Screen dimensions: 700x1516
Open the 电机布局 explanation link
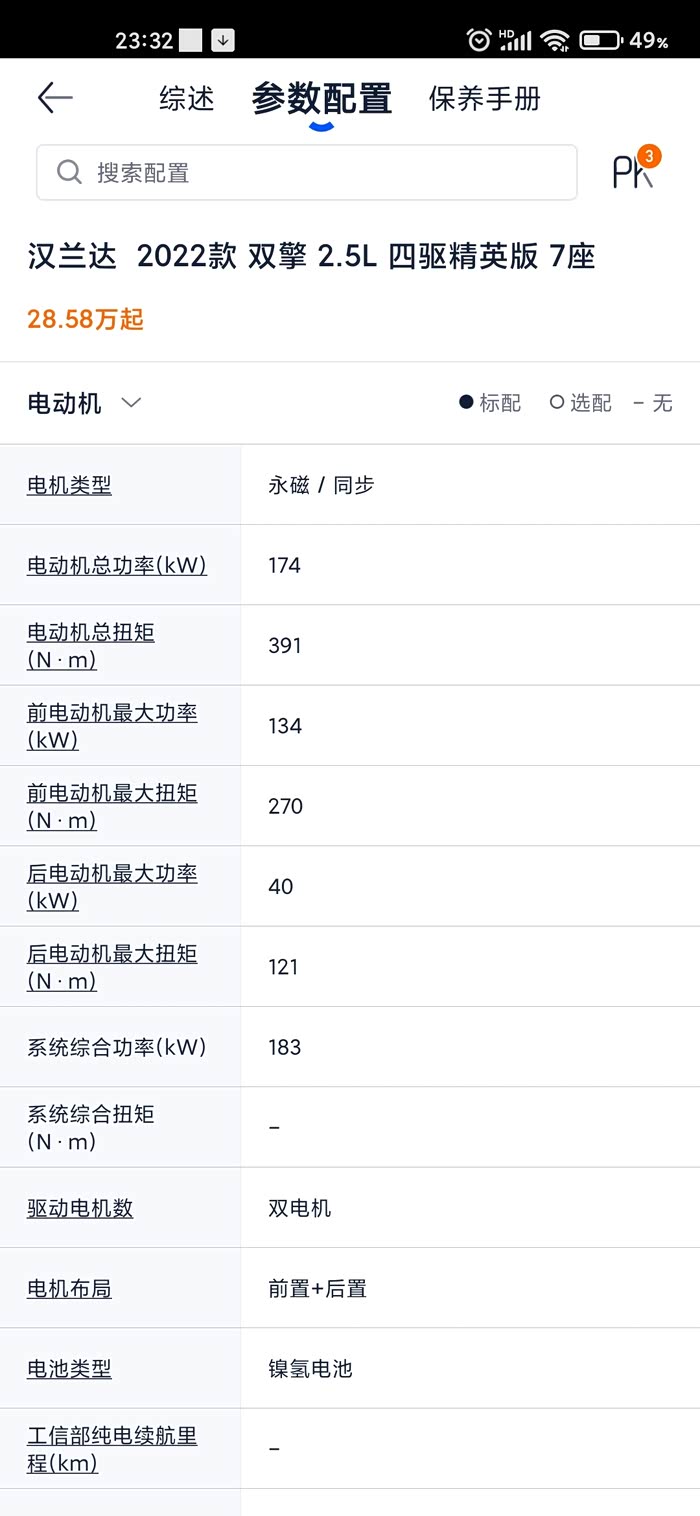(69, 1289)
